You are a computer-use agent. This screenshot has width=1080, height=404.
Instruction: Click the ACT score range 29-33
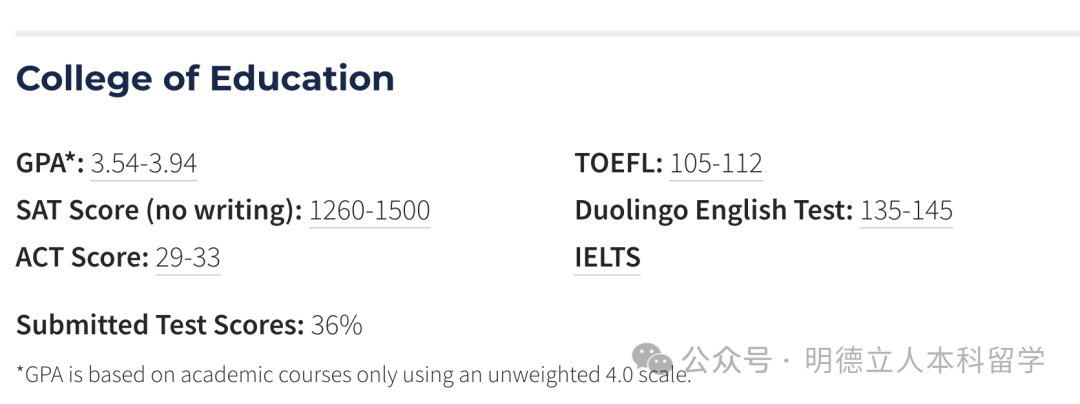188,258
